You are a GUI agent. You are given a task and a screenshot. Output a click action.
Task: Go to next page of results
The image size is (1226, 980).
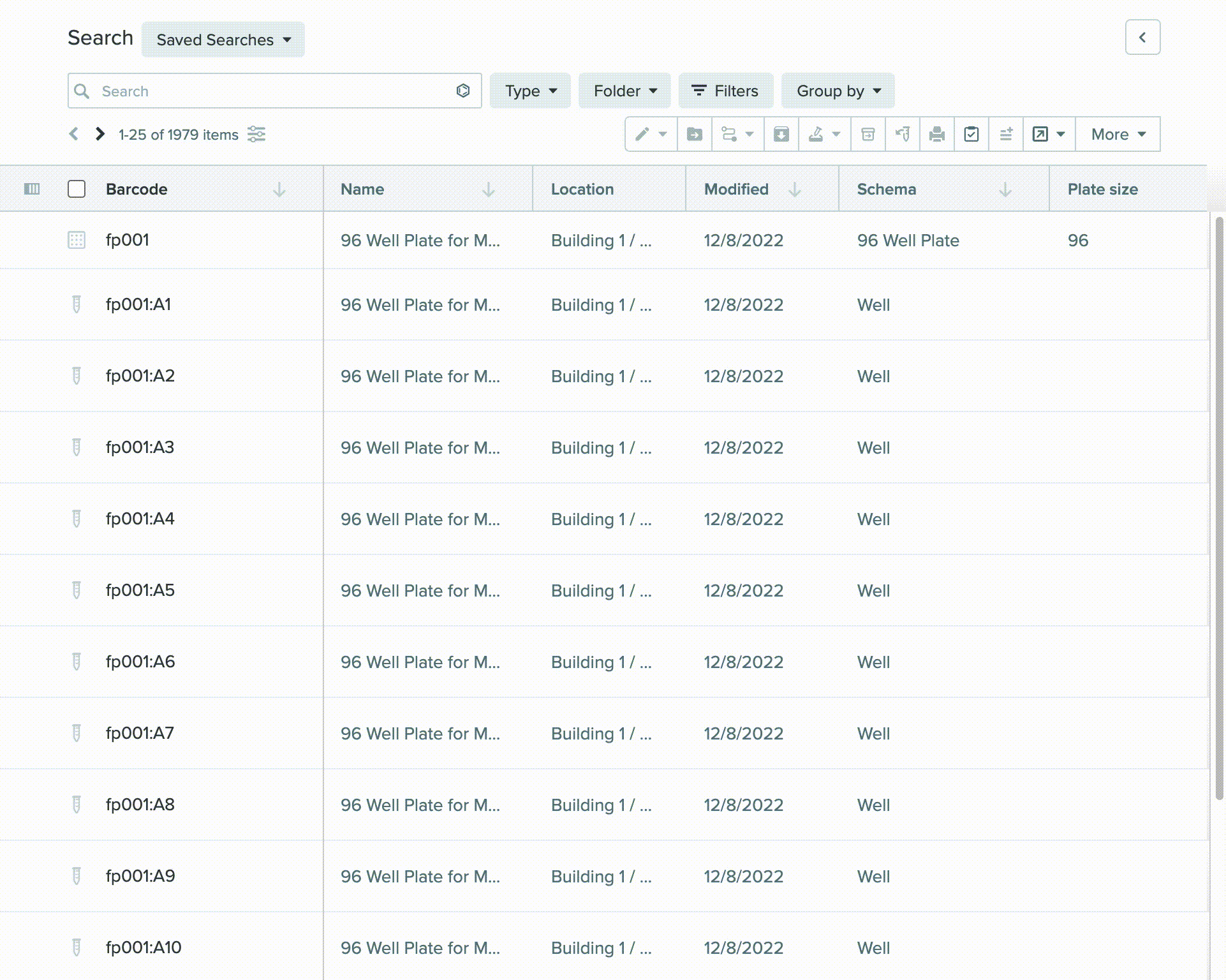coord(100,134)
